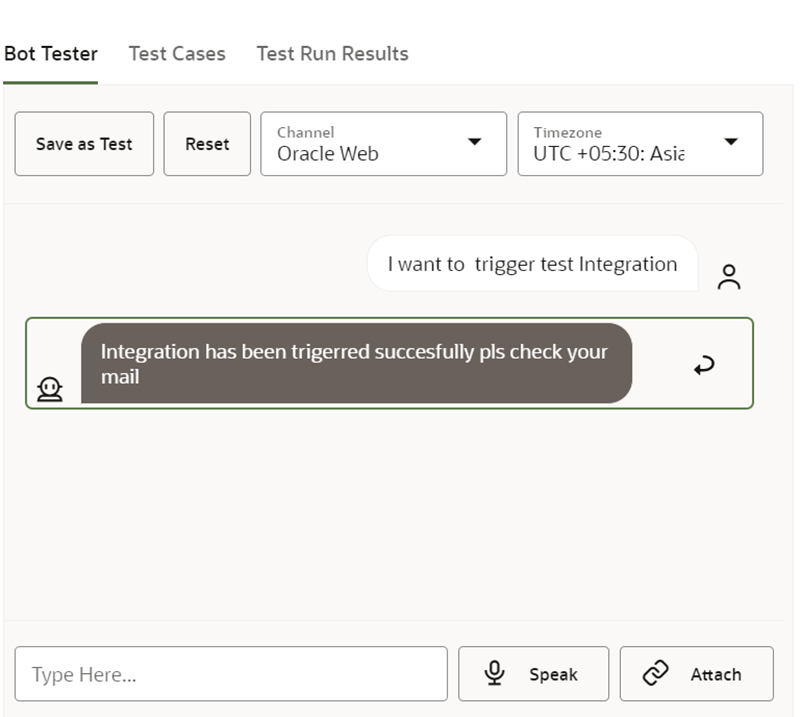Focus the Type Here message field
The width and height of the screenshot is (801, 717).
[x=231, y=674]
